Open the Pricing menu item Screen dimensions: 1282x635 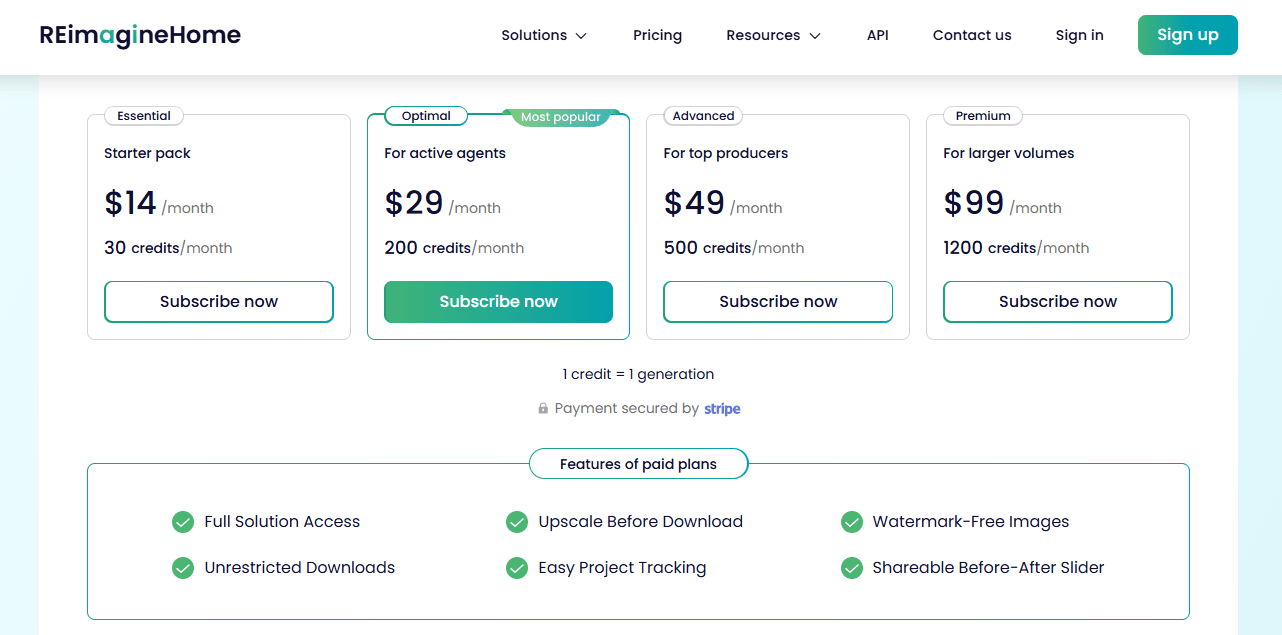pyautogui.click(x=657, y=35)
